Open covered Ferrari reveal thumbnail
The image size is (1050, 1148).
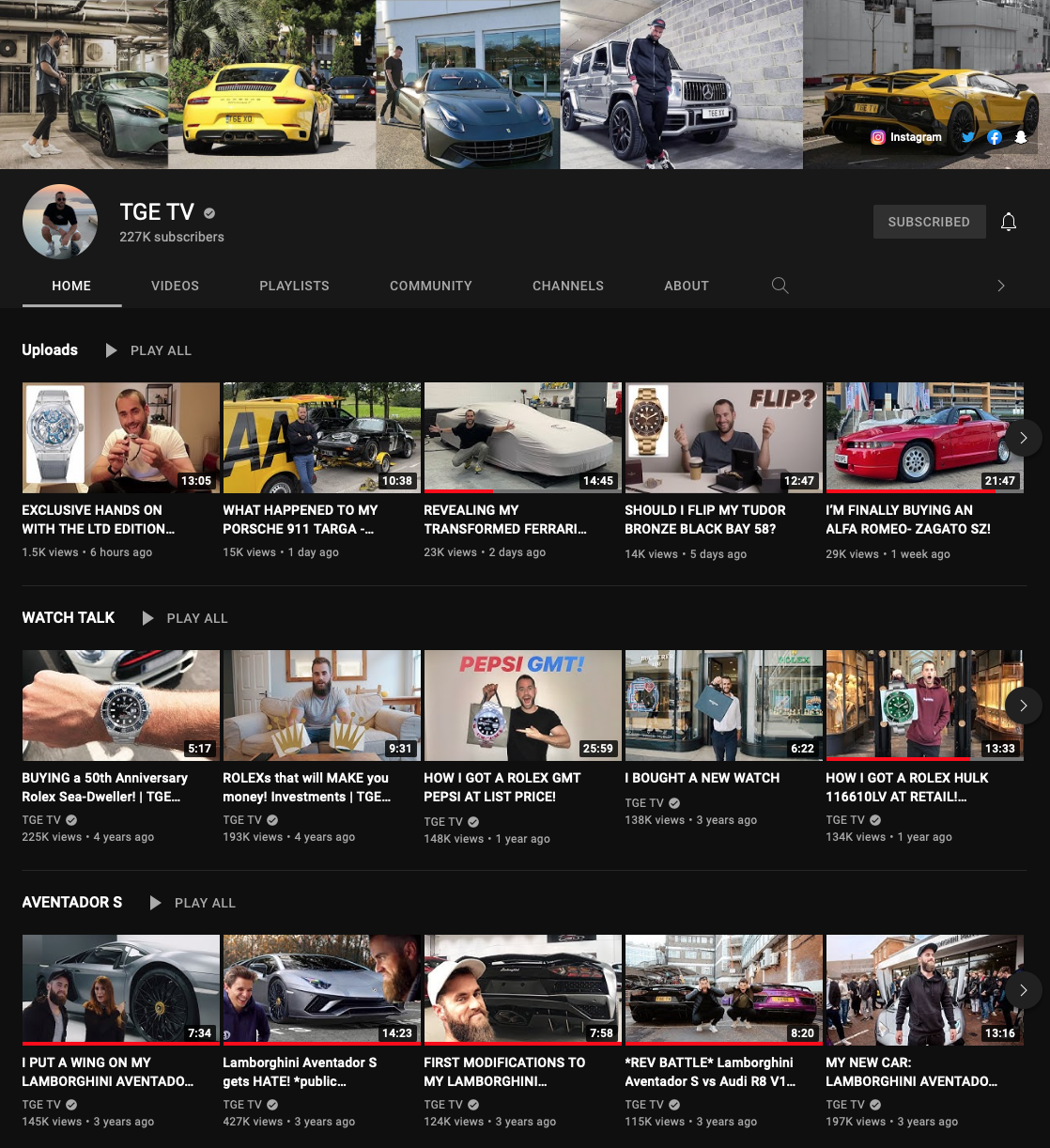(x=523, y=438)
